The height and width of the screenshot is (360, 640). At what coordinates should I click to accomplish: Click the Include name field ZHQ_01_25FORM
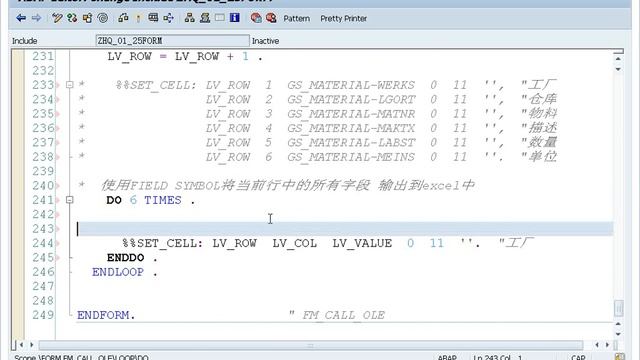[x=172, y=41]
